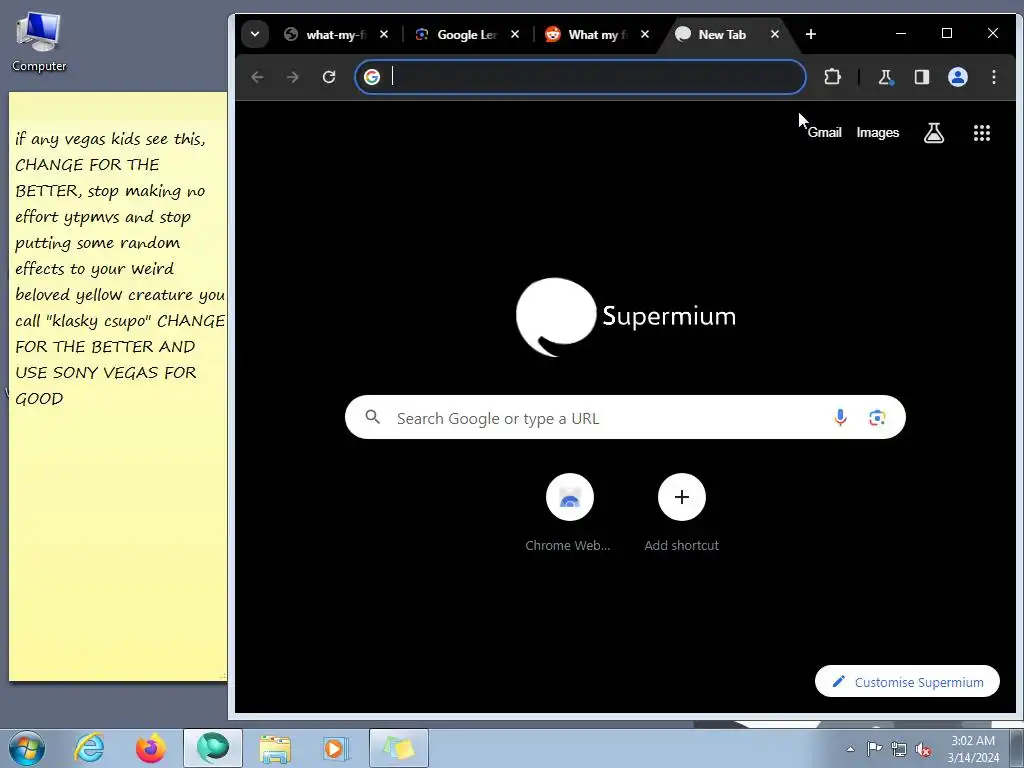Open network tray icon
This screenshot has width=1024, height=768.
pyautogui.click(x=899, y=749)
